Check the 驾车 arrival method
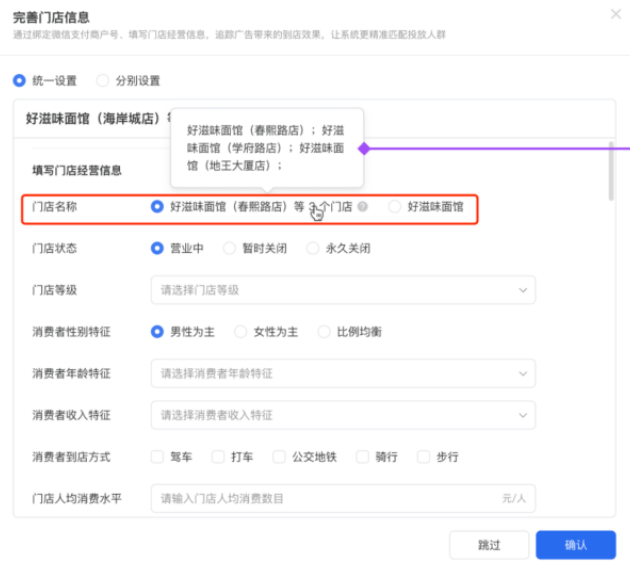The width and height of the screenshot is (630, 568). (x=157, y=456)
